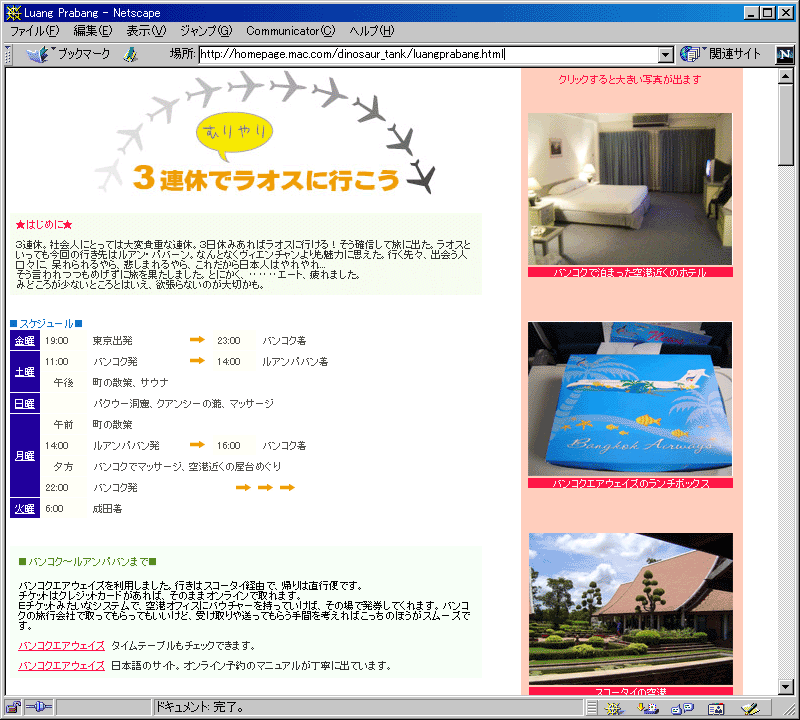Click the vertical scrollbar down arrow
The height and width of the screenshot is (720, 800).
pyautogui.click(x=786, y=687)
